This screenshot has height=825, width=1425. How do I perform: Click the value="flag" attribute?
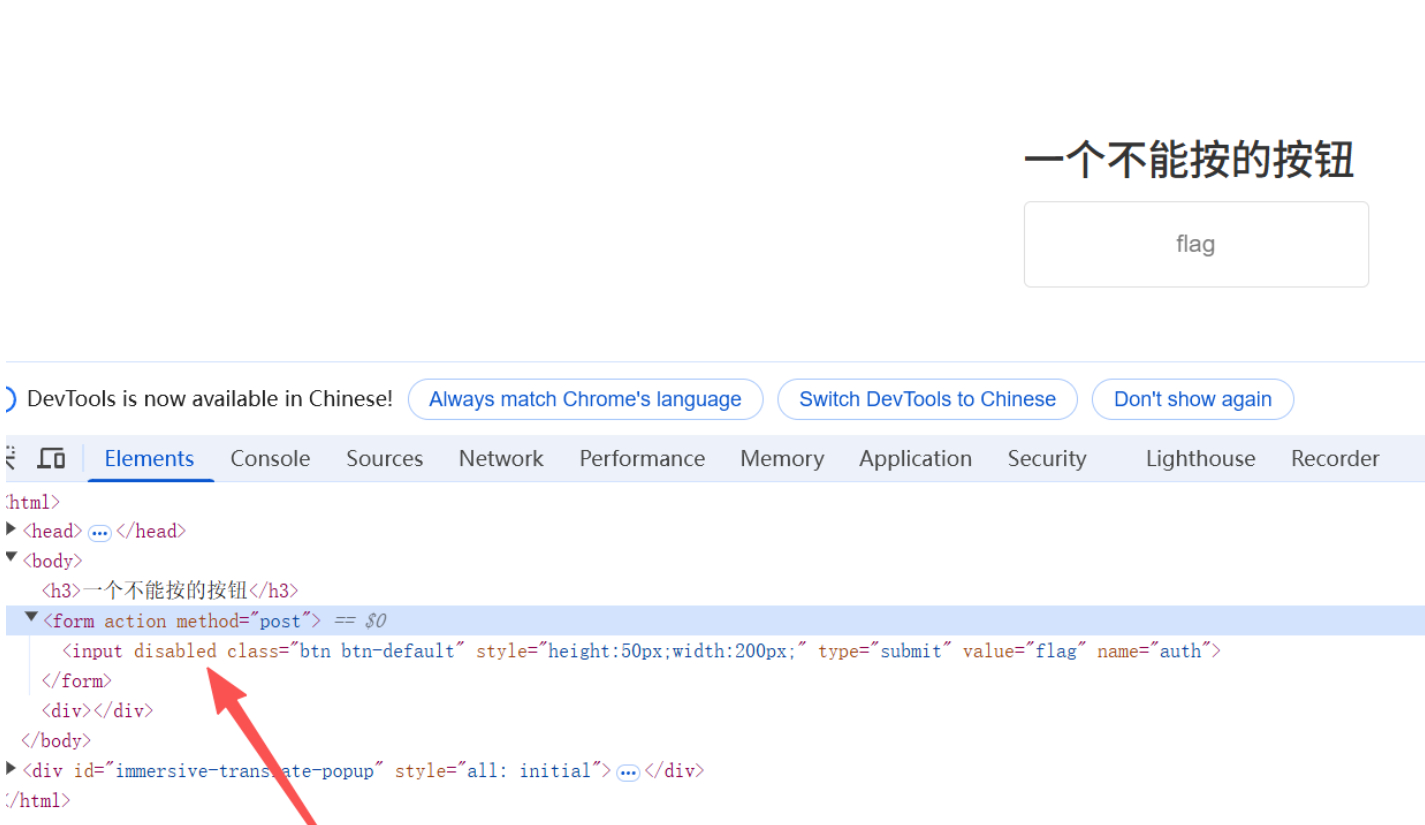click(x=1024, y=651)
